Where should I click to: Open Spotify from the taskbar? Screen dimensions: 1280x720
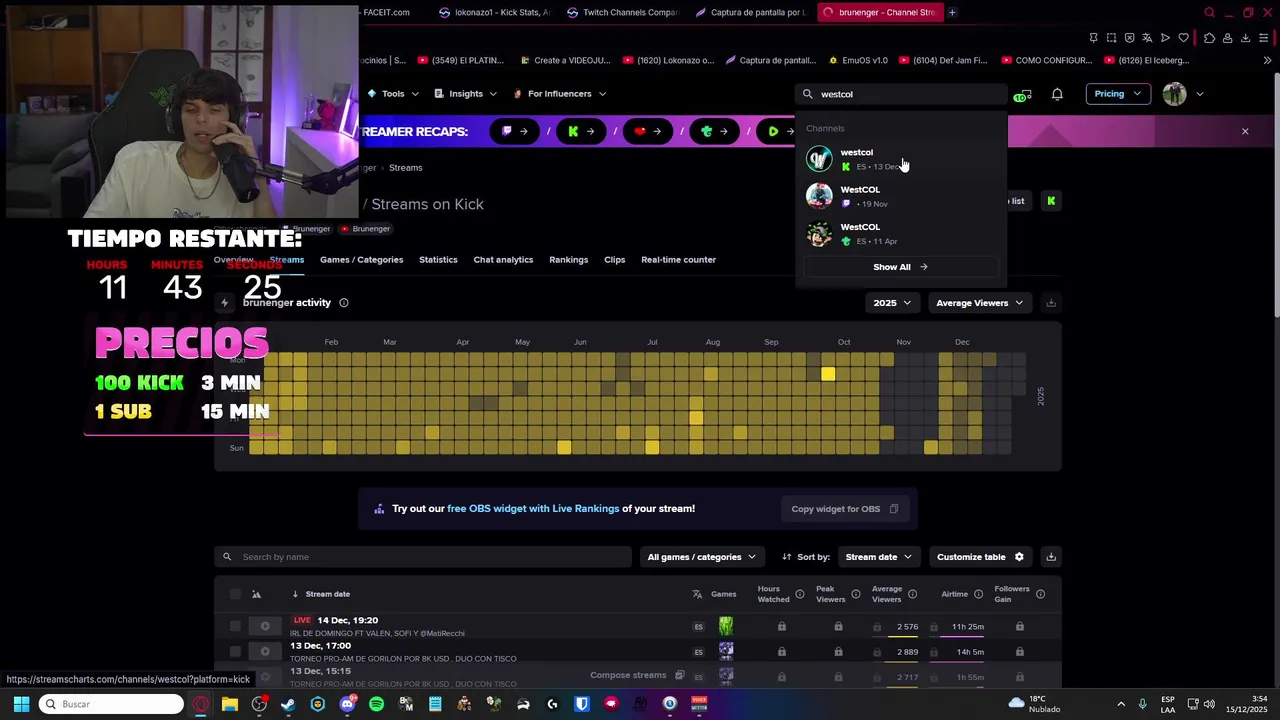[x=376, y=704]
